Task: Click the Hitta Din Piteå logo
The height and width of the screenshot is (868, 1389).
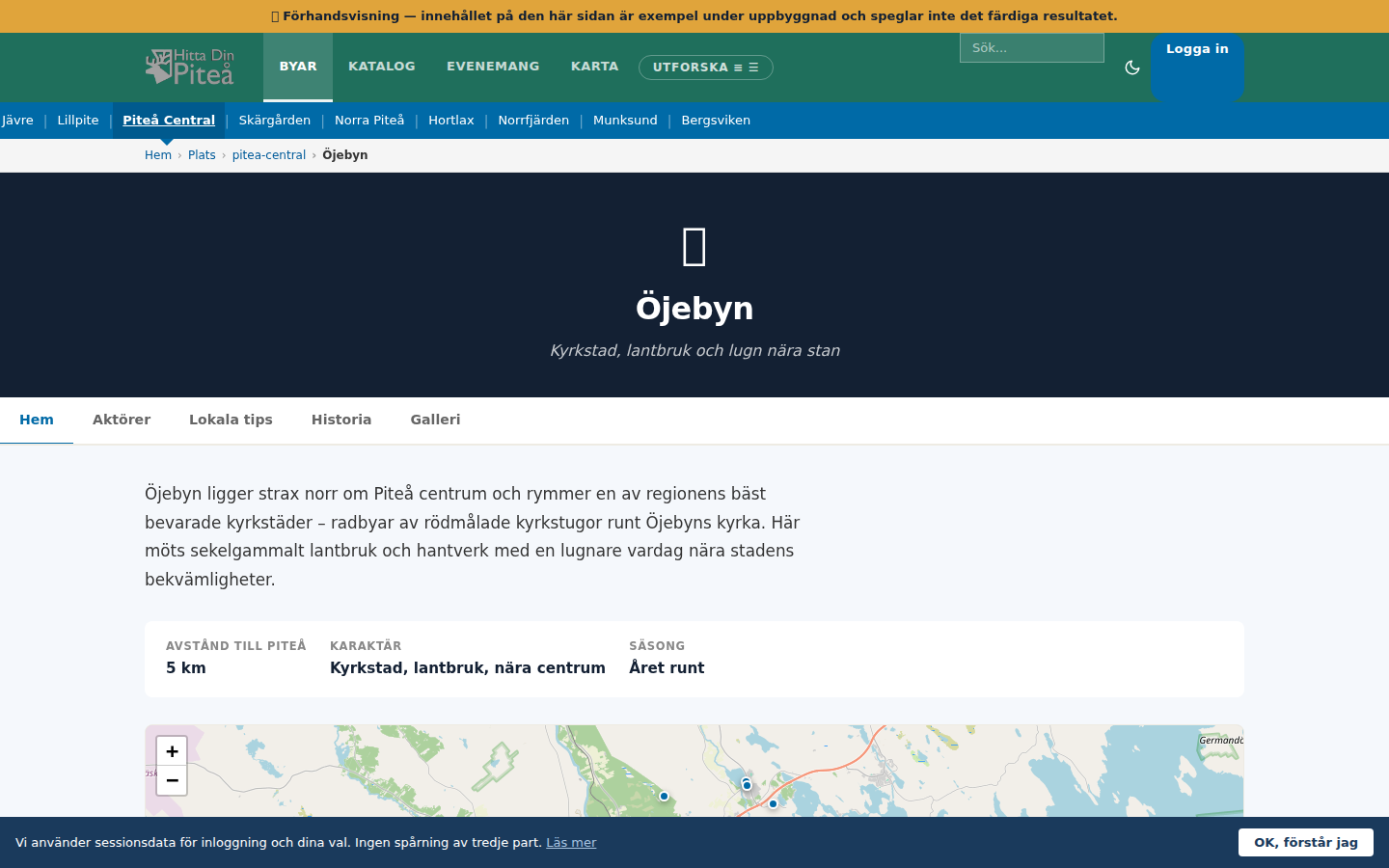Action: [190, 67]
